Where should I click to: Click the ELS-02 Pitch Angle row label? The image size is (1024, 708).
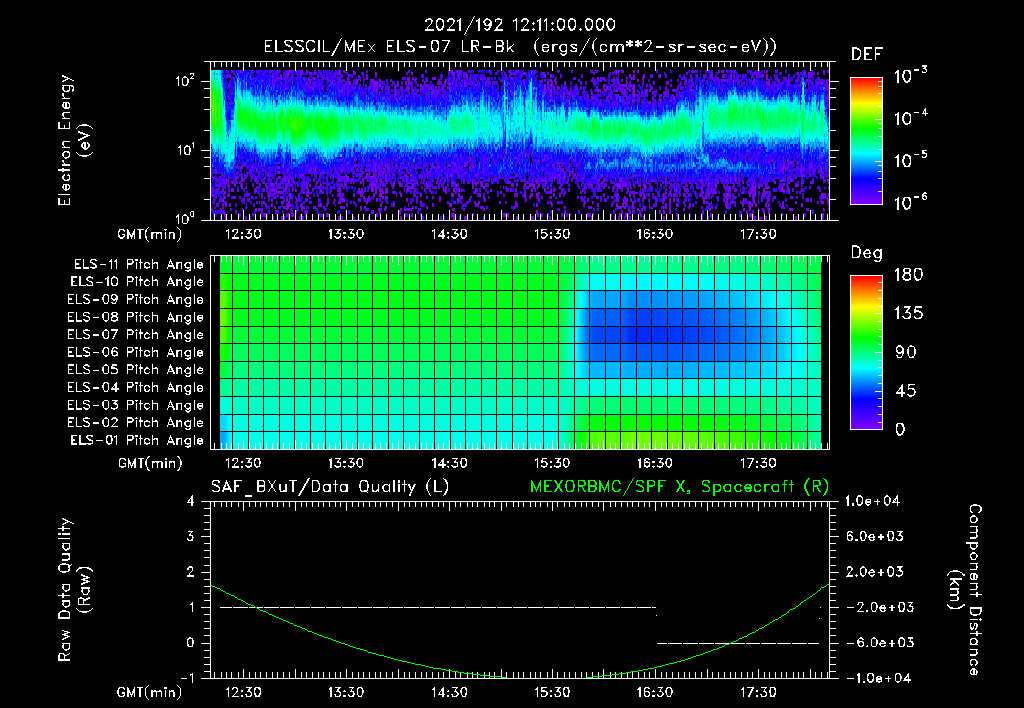(135, 423)
